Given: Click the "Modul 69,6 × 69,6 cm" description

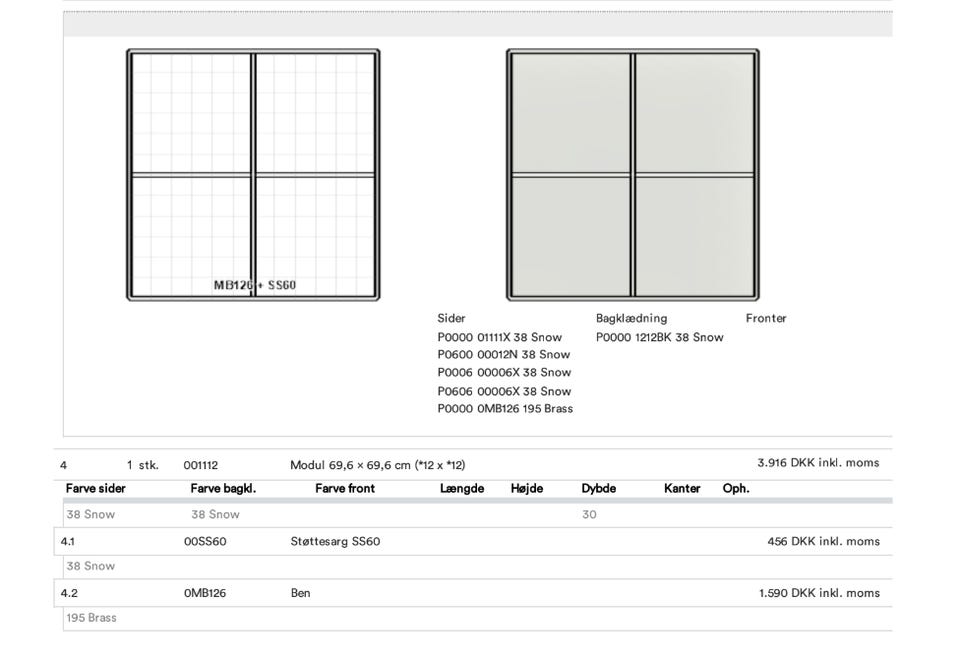Looking at the screenshot, I should pyautogui.click(x=378, y=465).
